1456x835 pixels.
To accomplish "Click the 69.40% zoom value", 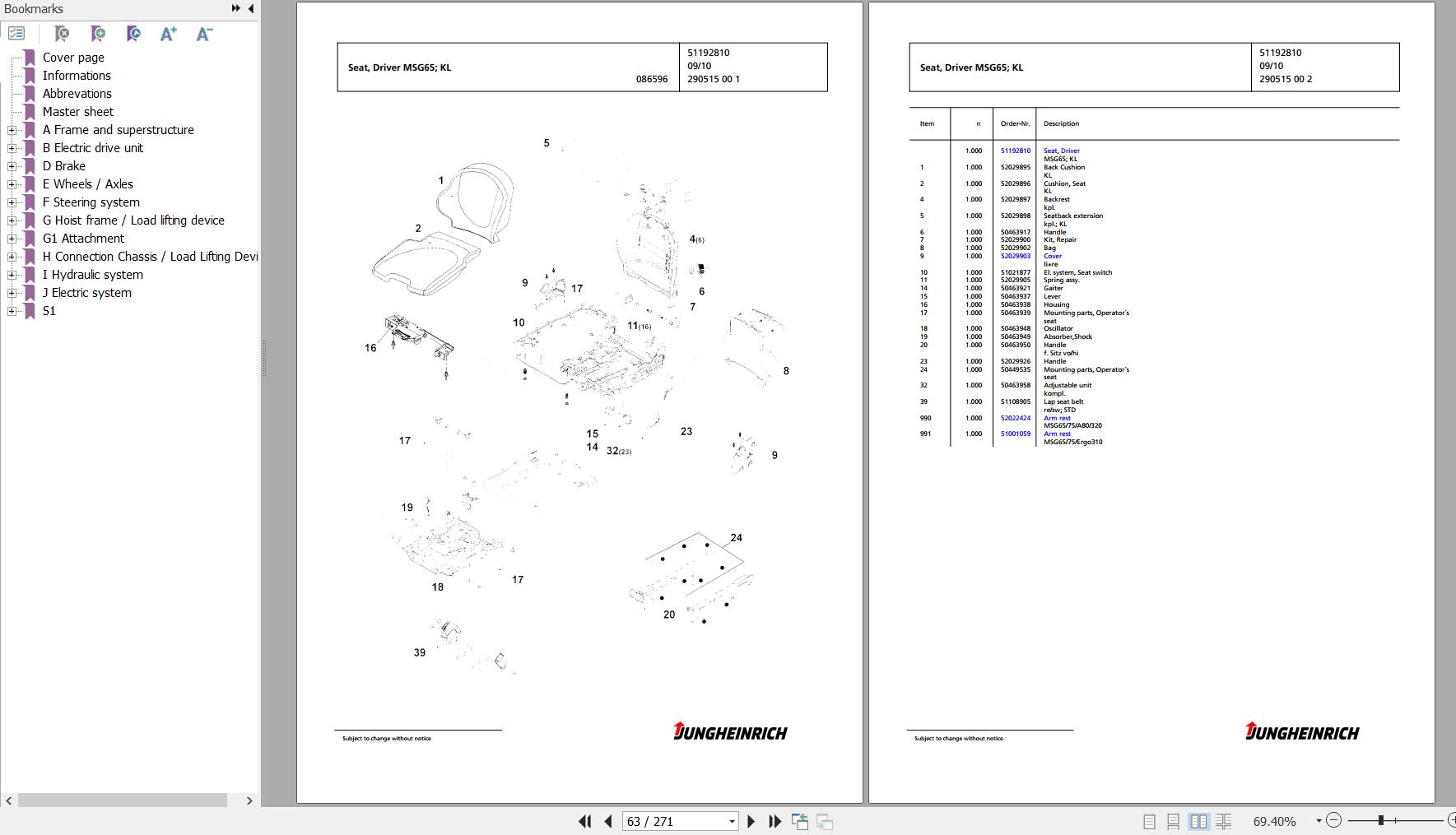I will [x=1274, y=821].
